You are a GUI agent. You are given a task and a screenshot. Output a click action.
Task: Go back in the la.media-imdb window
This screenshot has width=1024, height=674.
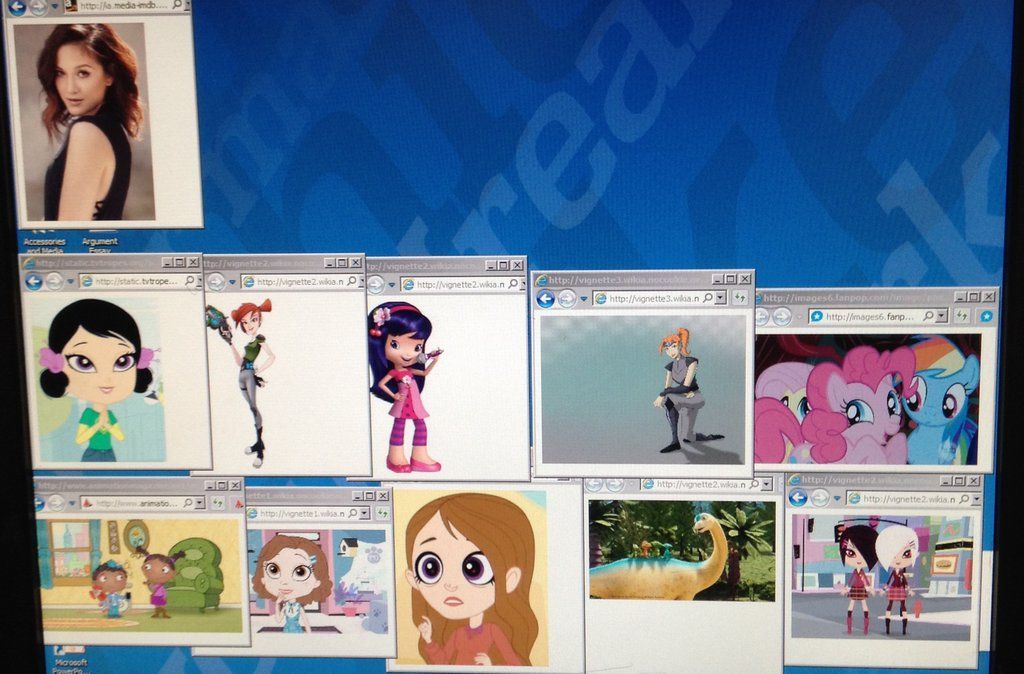(x=17, y=7)
